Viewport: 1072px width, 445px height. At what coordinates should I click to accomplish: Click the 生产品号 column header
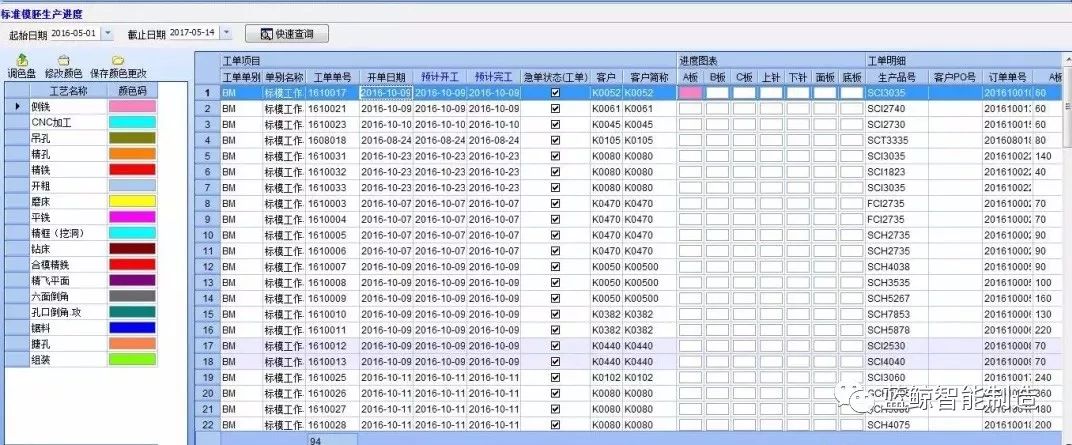[x=896, y=77]
